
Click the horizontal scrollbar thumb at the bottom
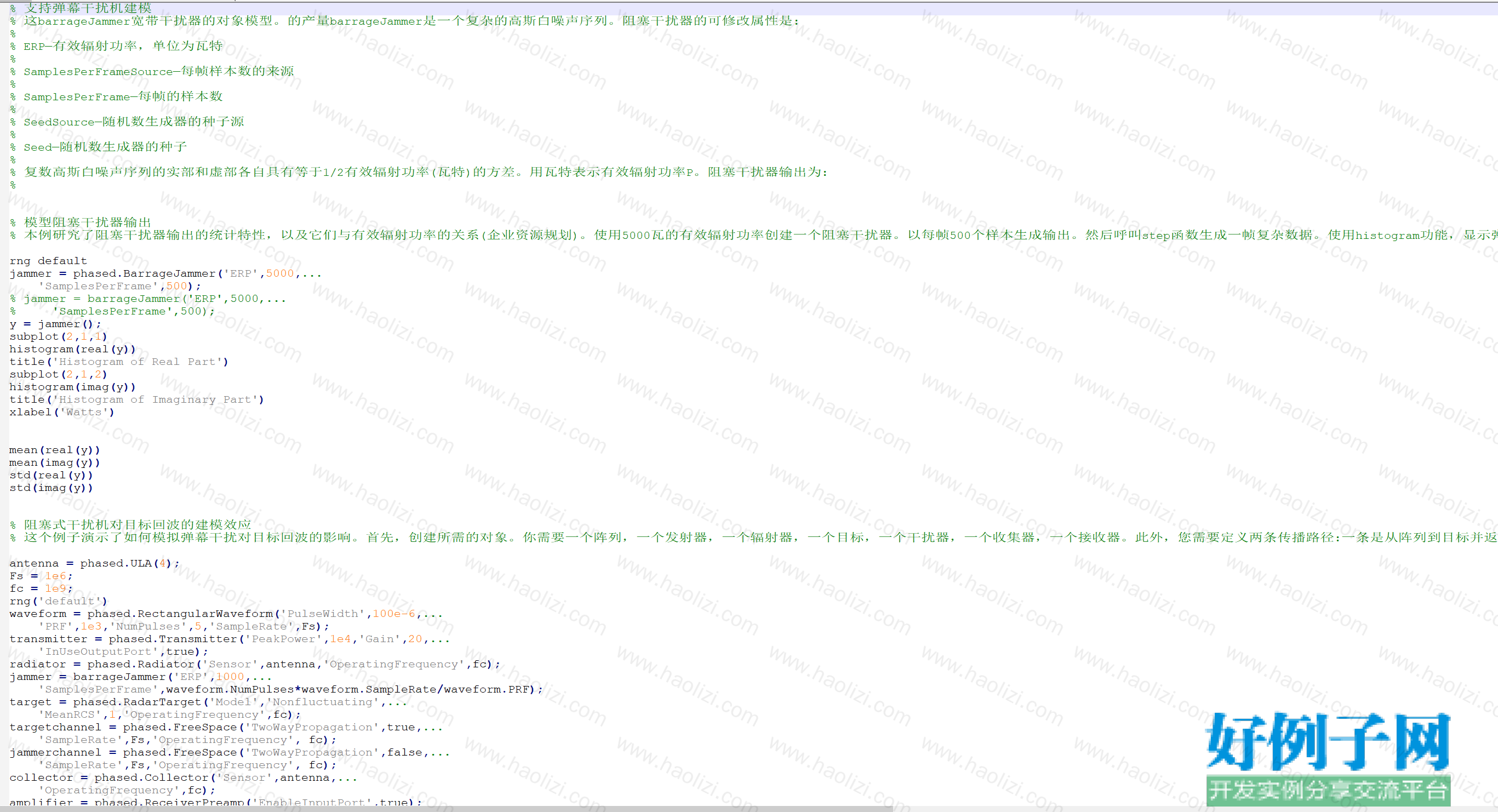tap(447, 809)
